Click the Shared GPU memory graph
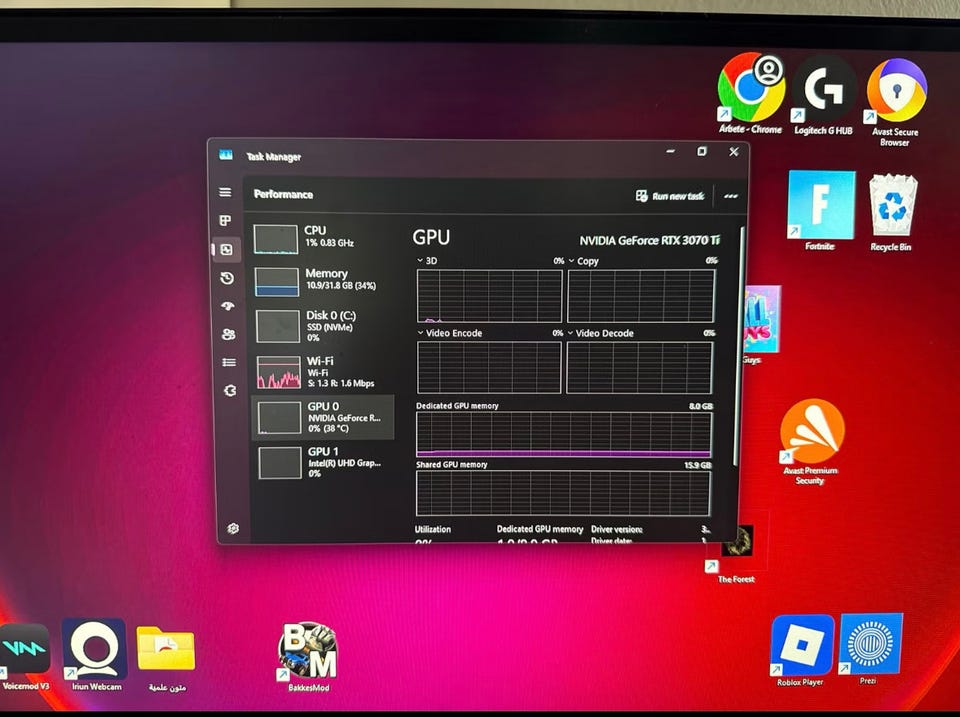This screenshot has width=960, height=717. click(563, 493)
